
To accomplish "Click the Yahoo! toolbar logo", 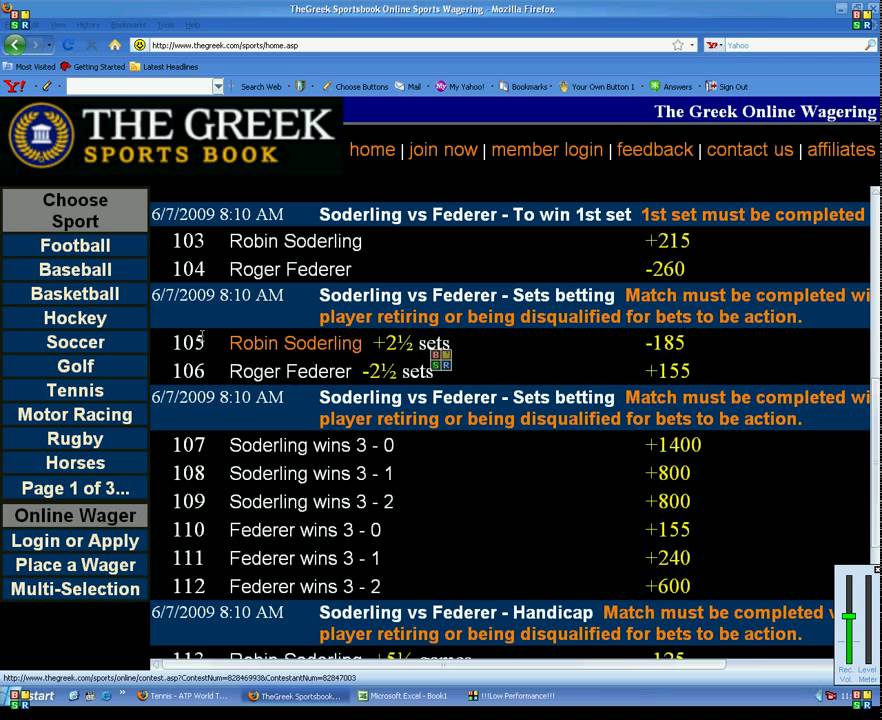I will click(x=15, y=87).
